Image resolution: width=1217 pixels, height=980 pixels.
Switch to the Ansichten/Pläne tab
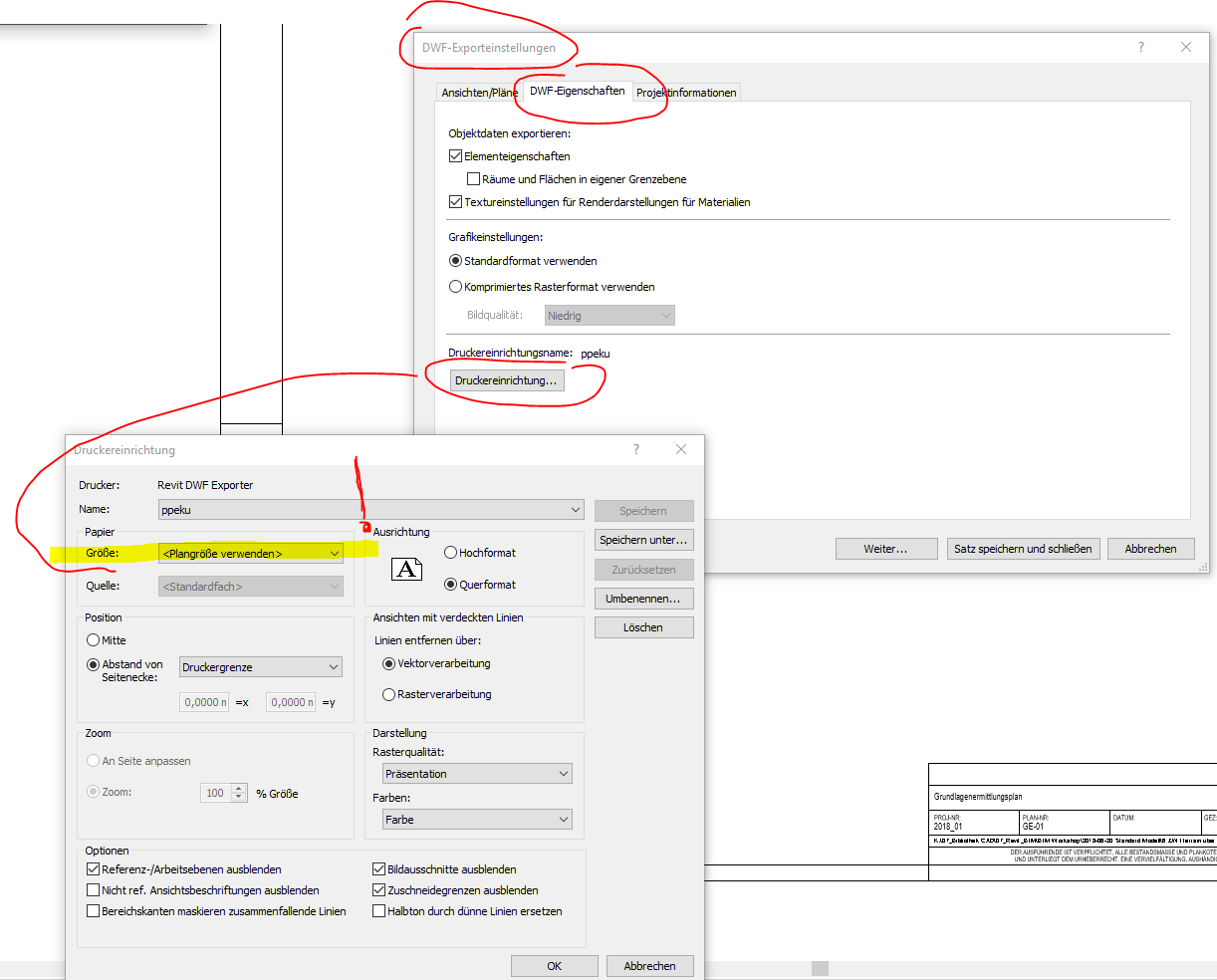(477, 92)
